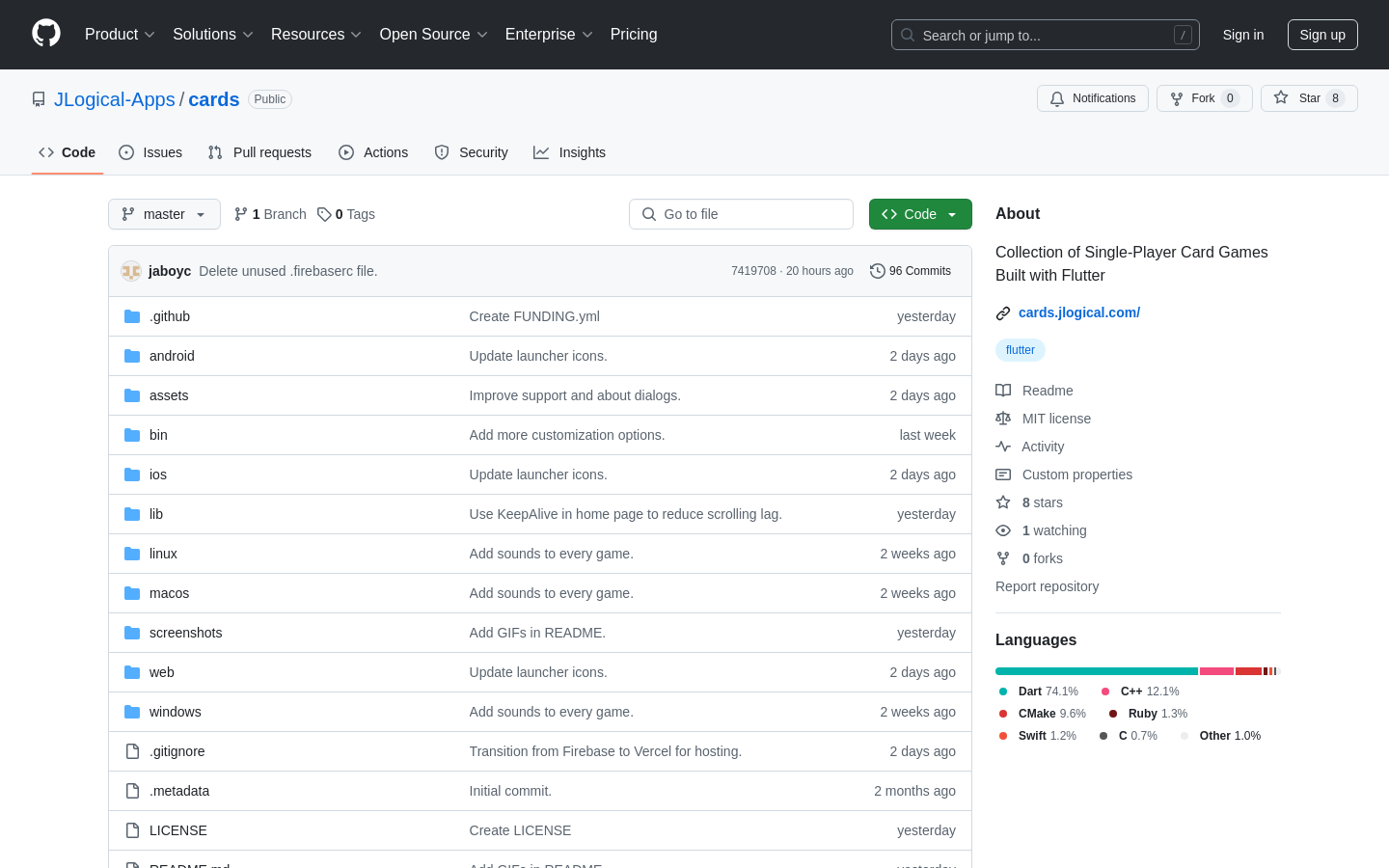Click the flutter topic tag
The image size is (1389, 868).
1021,350
